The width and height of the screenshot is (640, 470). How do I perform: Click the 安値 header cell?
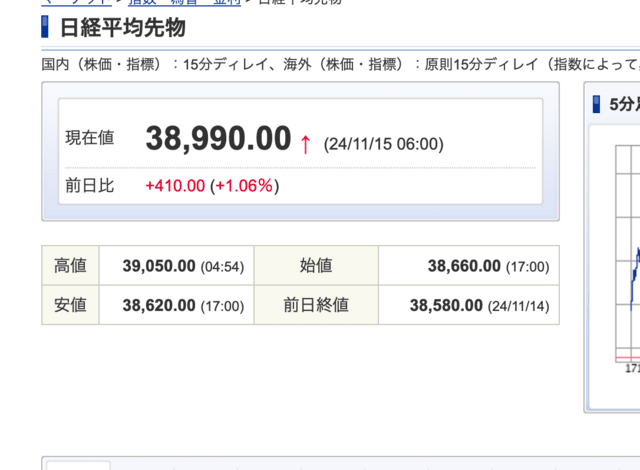tap(70, 305)
